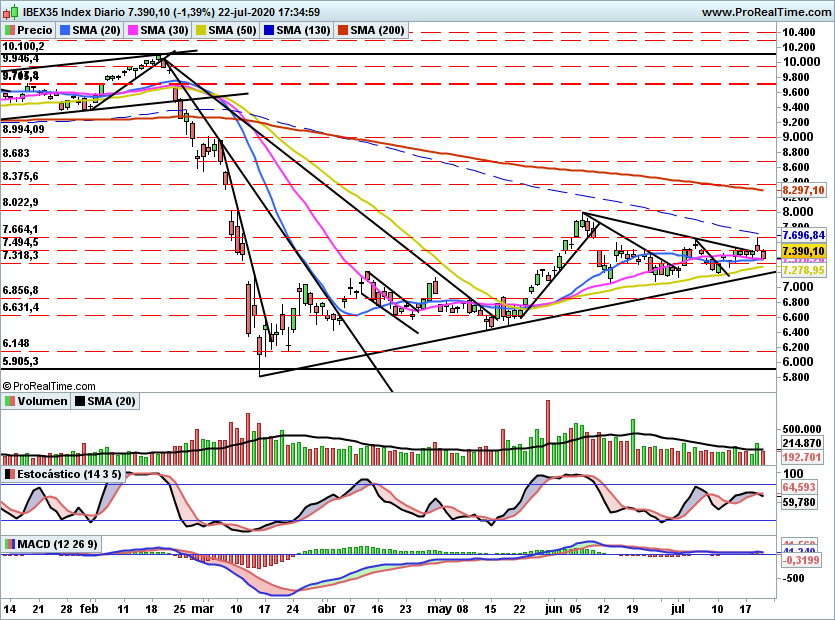Click the Precio candle color icon
Screen dimensions: 835x620
tap(10, 30)
